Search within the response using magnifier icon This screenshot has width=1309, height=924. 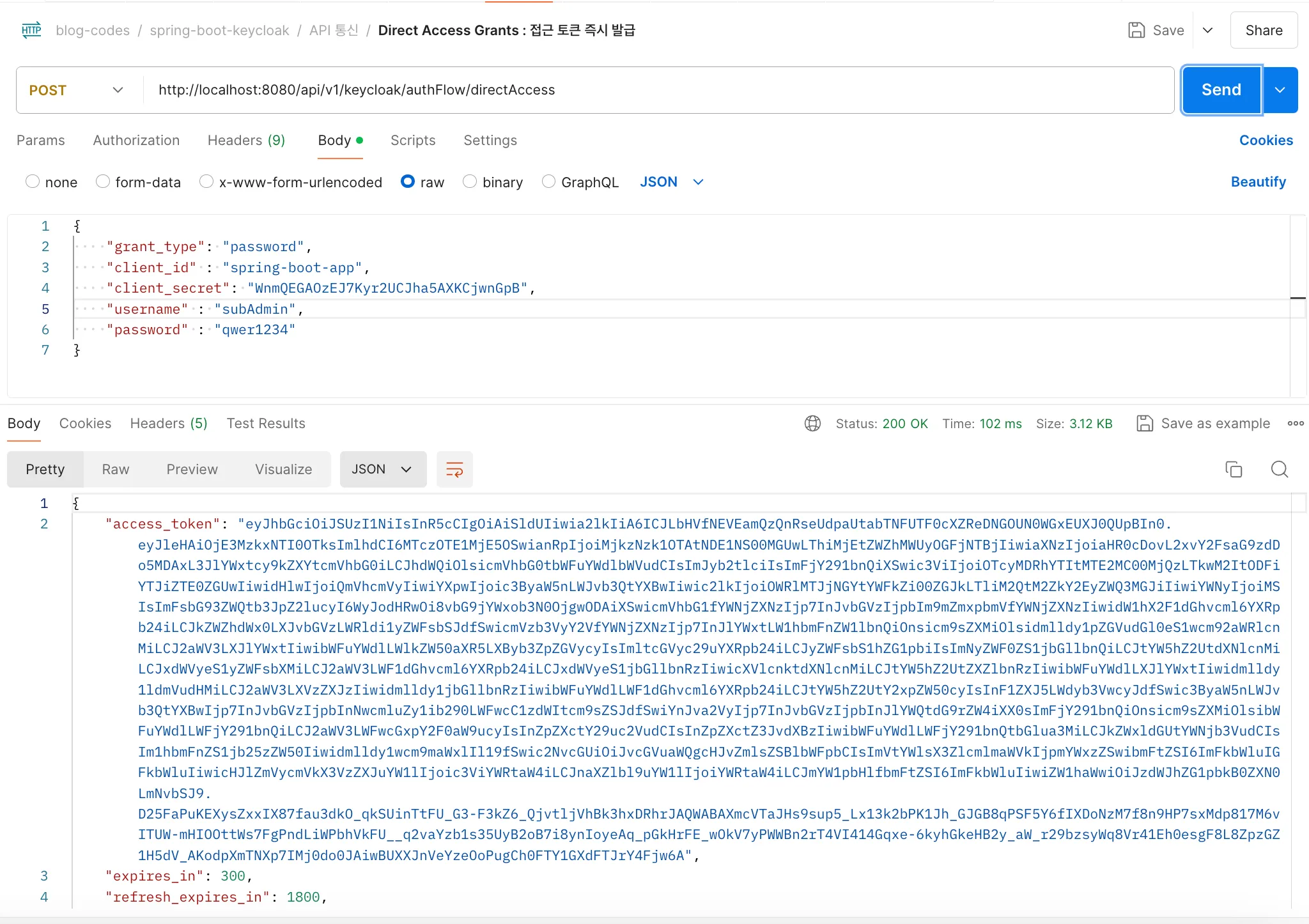coord(1279,469)
